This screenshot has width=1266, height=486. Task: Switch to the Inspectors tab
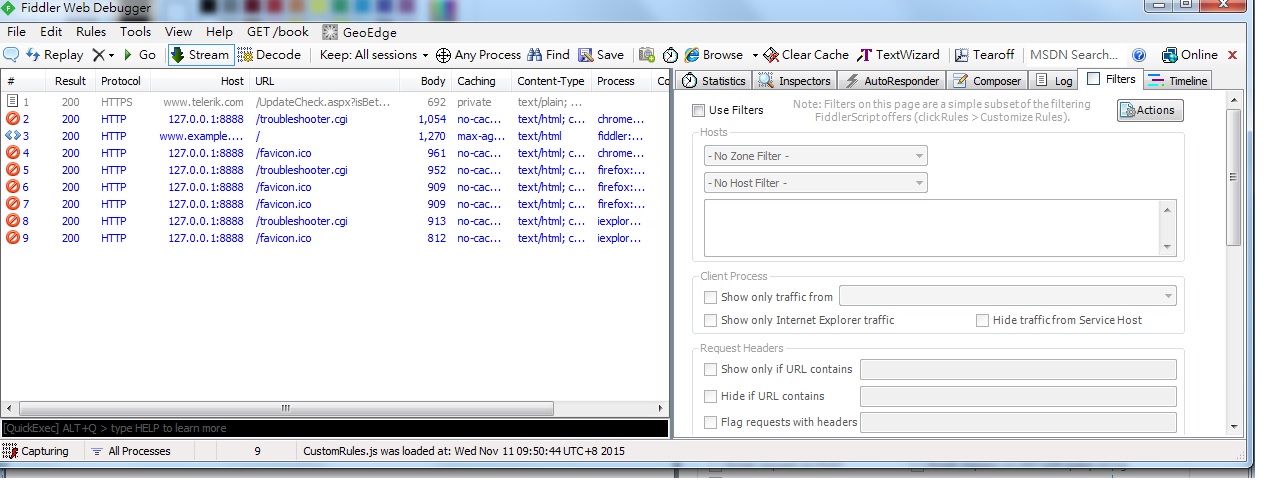[796, 81]
